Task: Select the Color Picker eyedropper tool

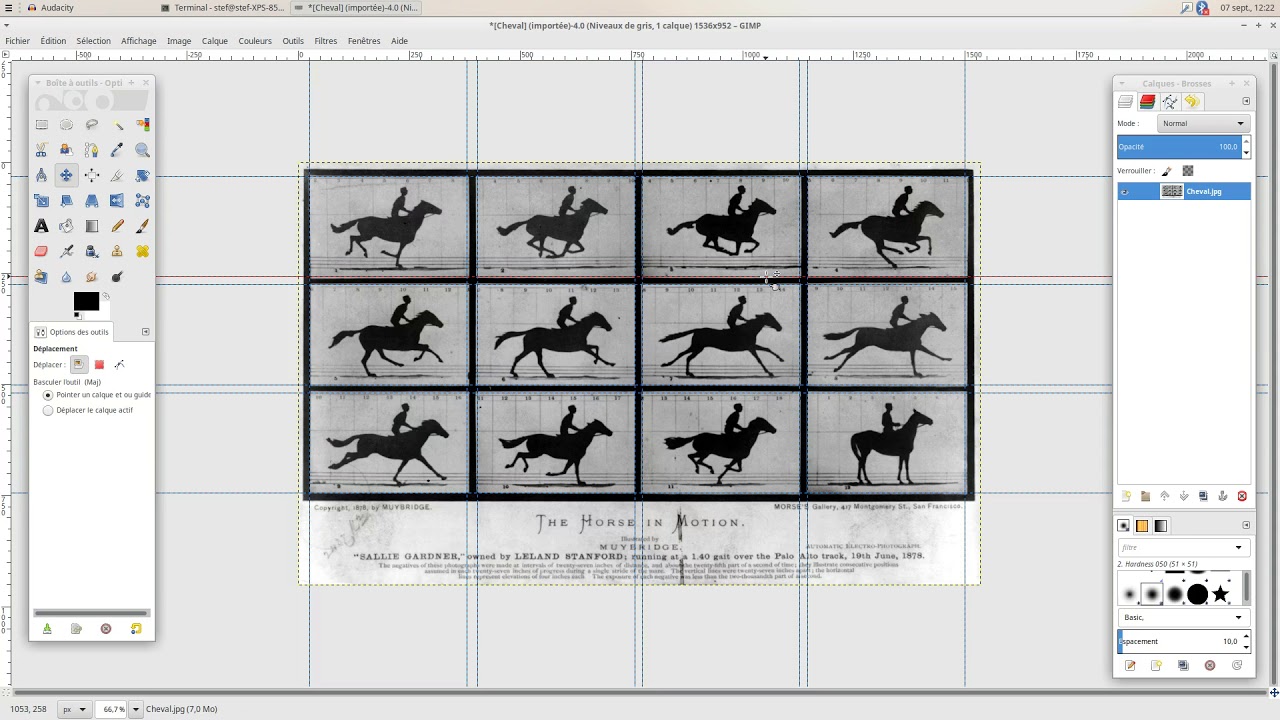Action: (x=117, y=150)
